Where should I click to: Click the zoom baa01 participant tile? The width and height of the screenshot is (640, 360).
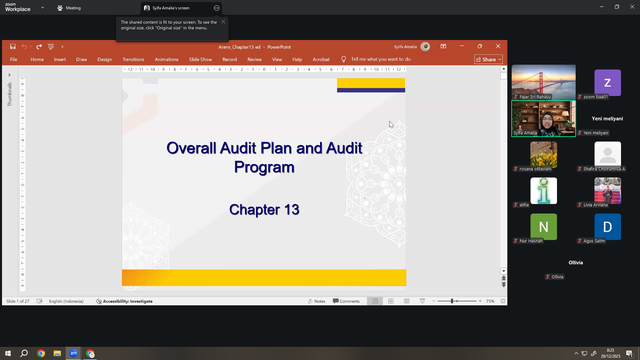click(x=607, y=83)
